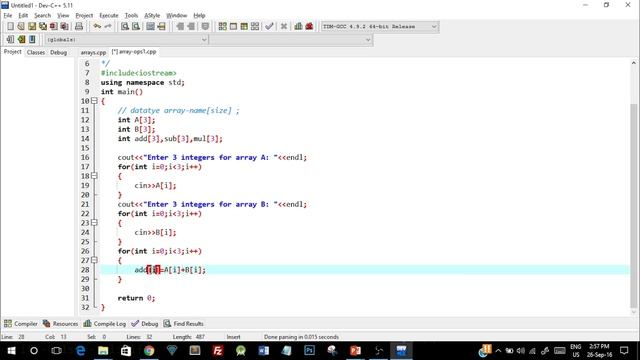Screen dimensions: 640x360
Task: Collapse the for loop block at line 23
Action: tap(94, 223)
